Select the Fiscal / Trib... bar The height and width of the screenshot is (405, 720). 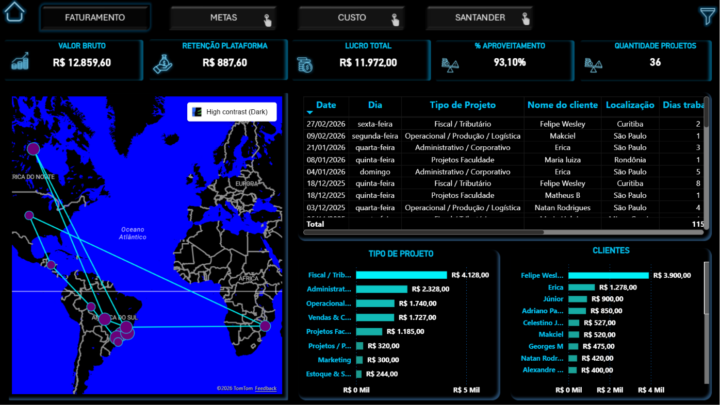pos(401,275)
